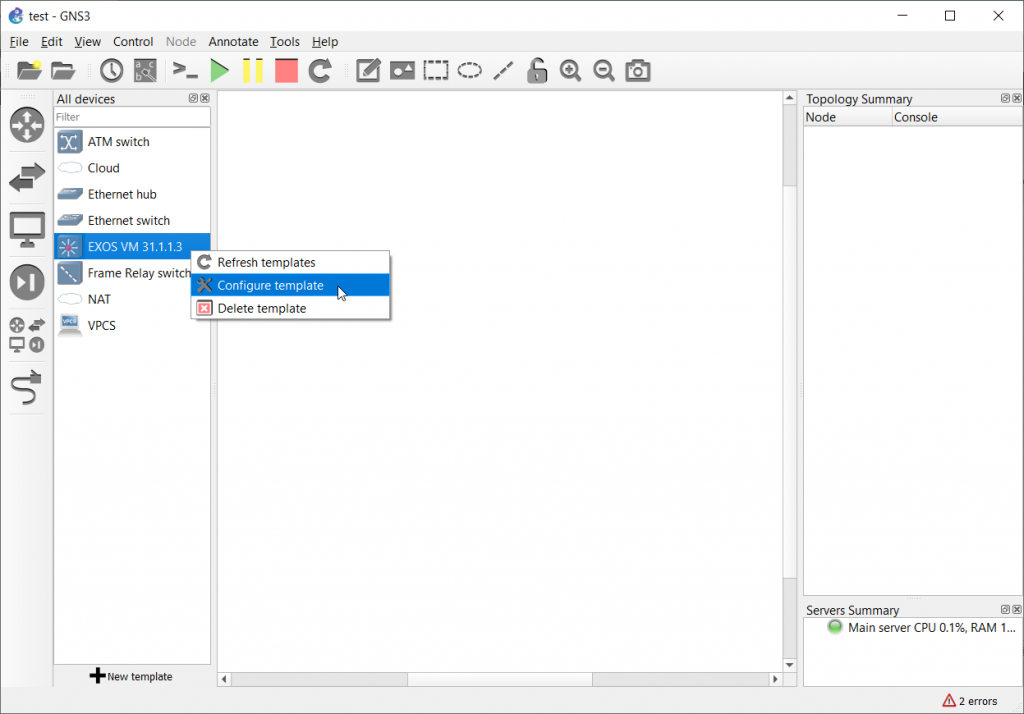Select Cloud in device list
This screenshot has width=1024, height=714.
(x=132, y=168)
